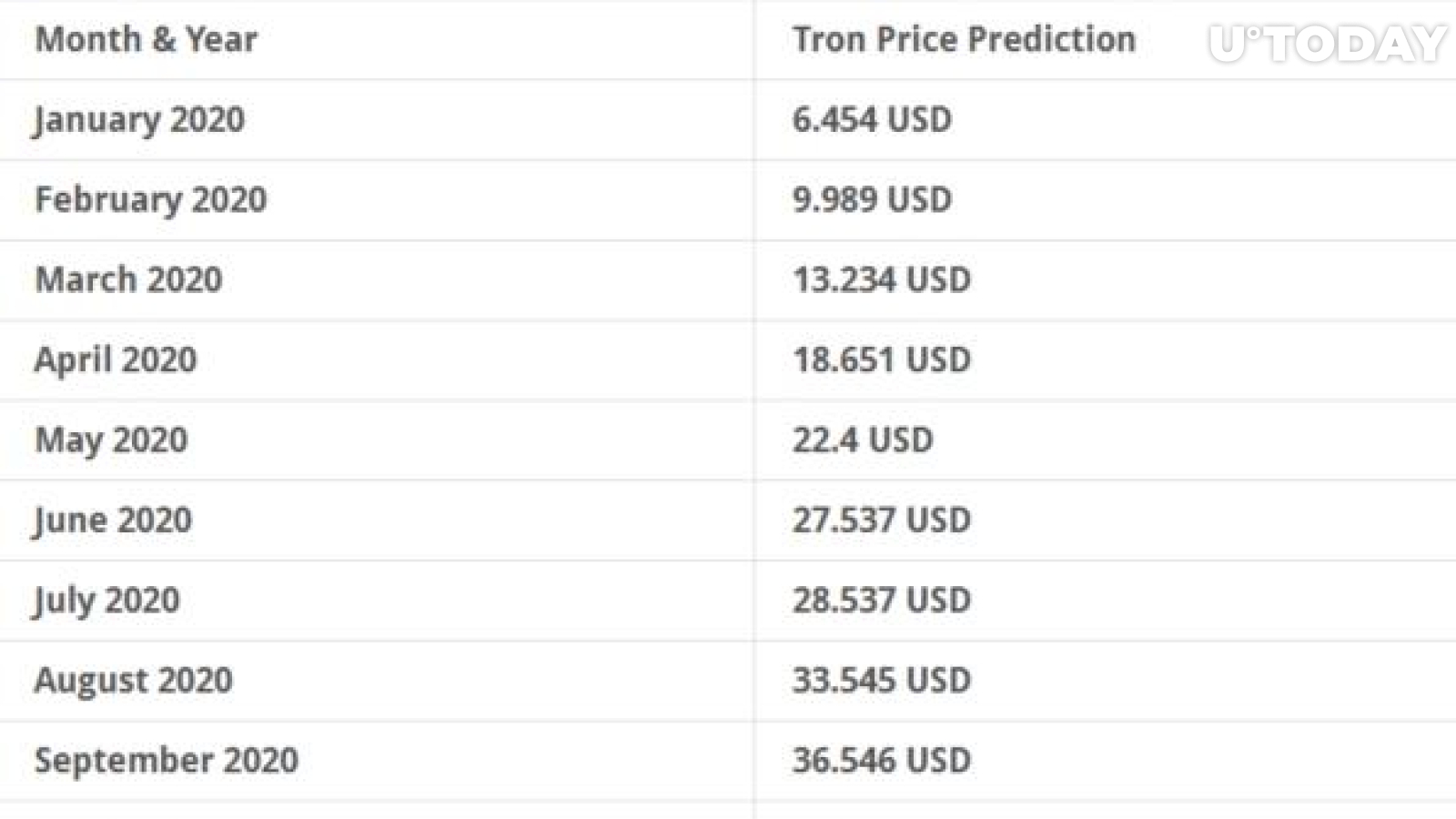Select the Tron Price Prediction column header

pos(964,39)
